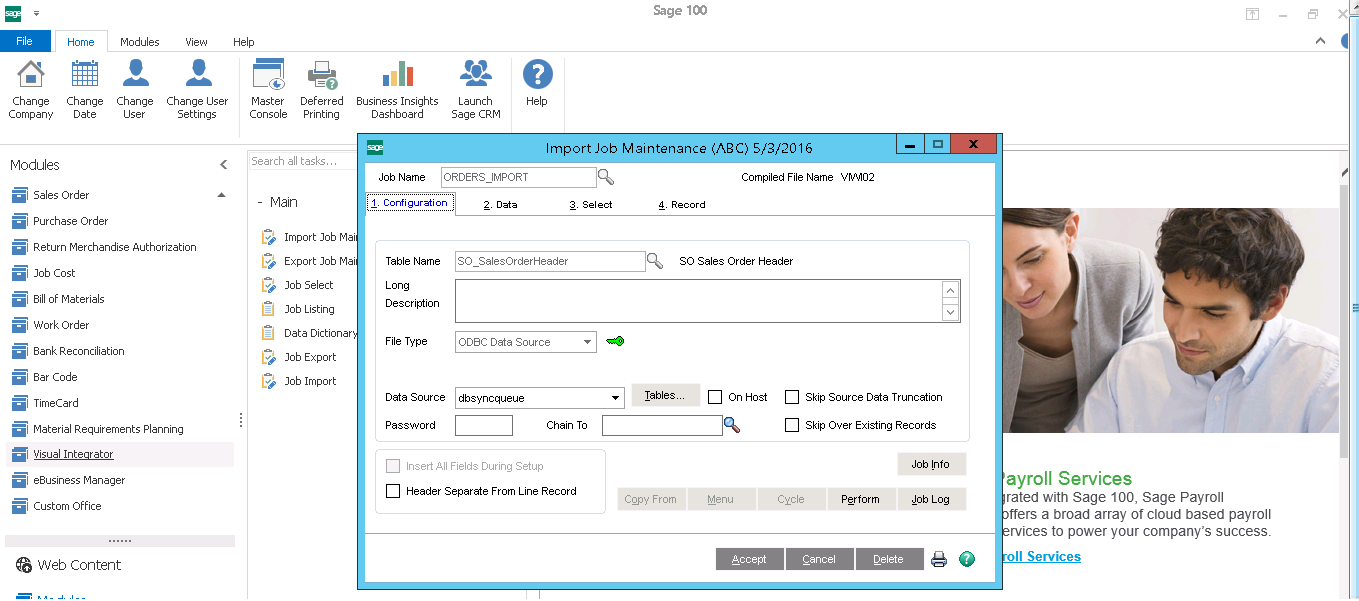Launch Sage CRM from the ribbon

(x=475, y=89)
